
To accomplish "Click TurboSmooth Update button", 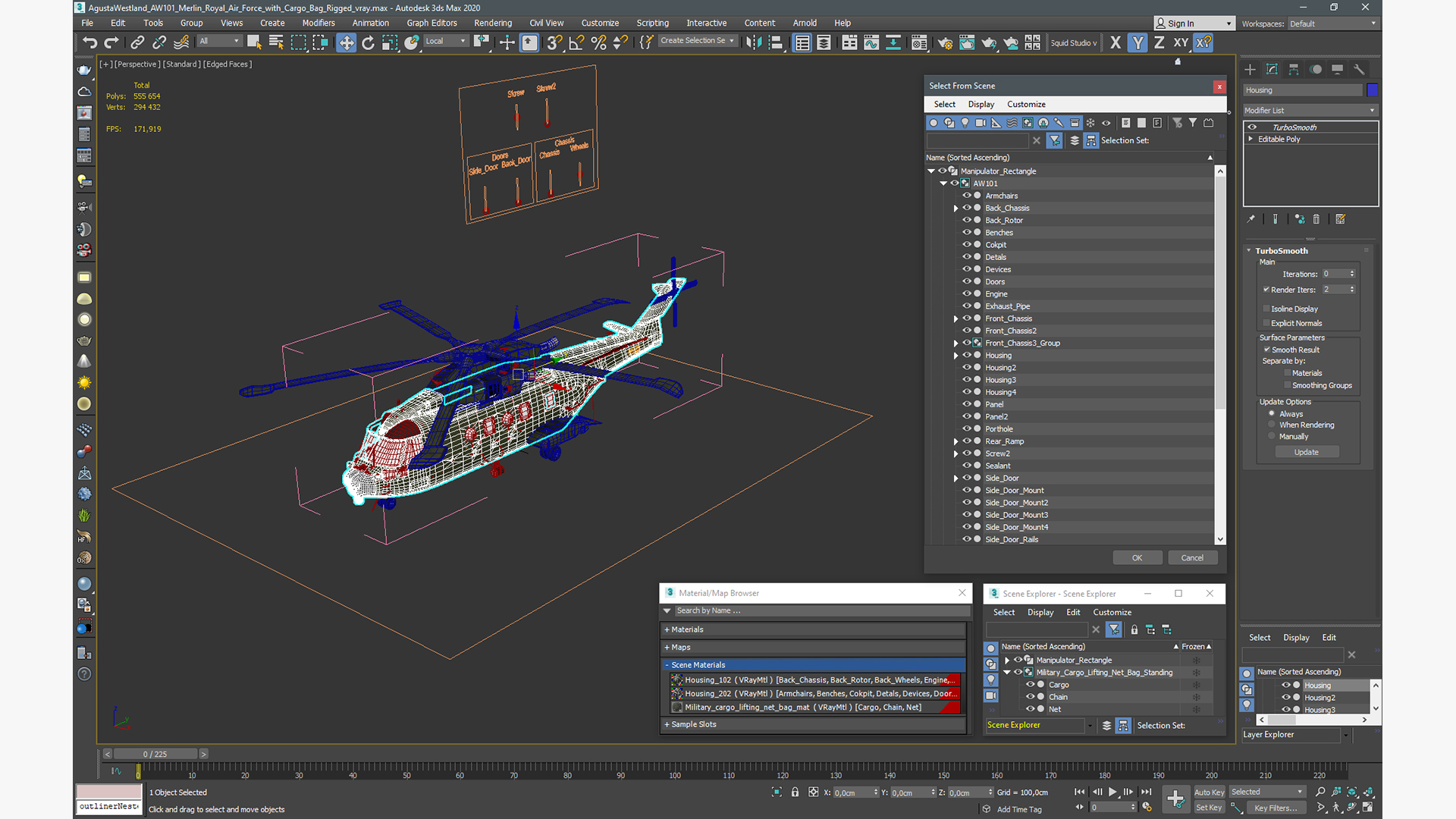I will pyautogui.click(x=1306, y=452).
